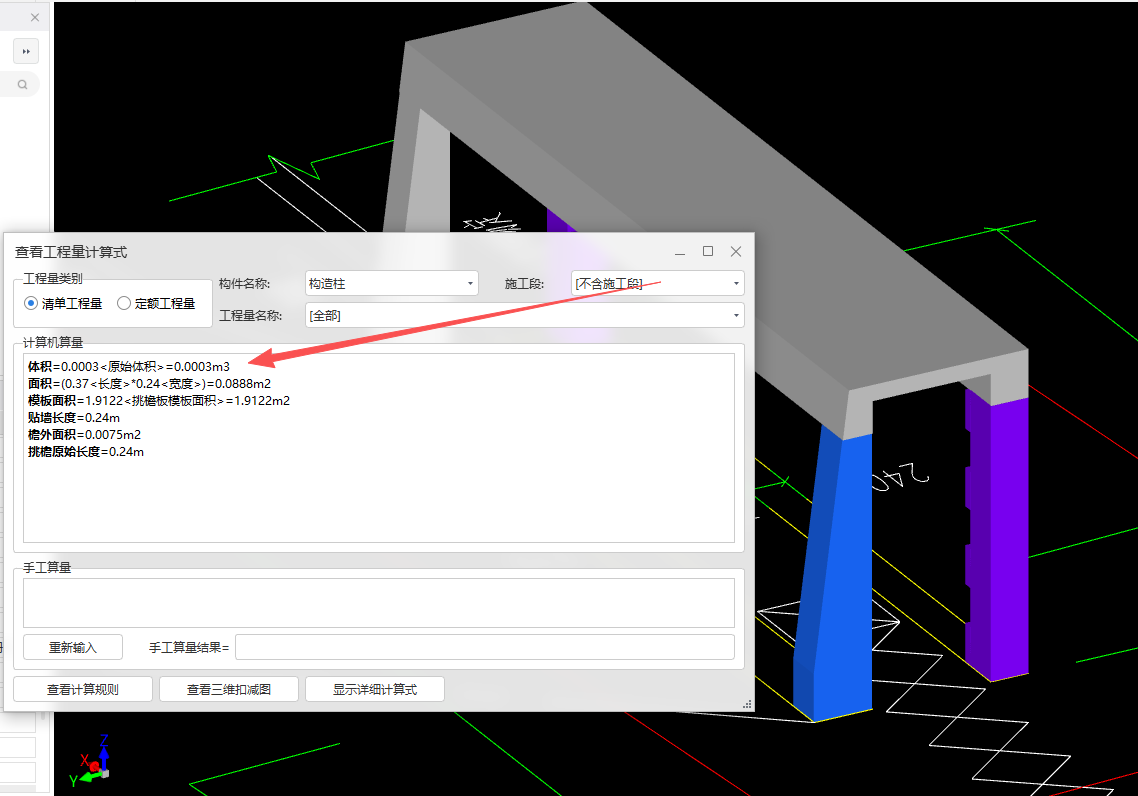
Task: Close the 查看工程量计算式 dialog
Action: pyautogui.click(x=736, y=251)
